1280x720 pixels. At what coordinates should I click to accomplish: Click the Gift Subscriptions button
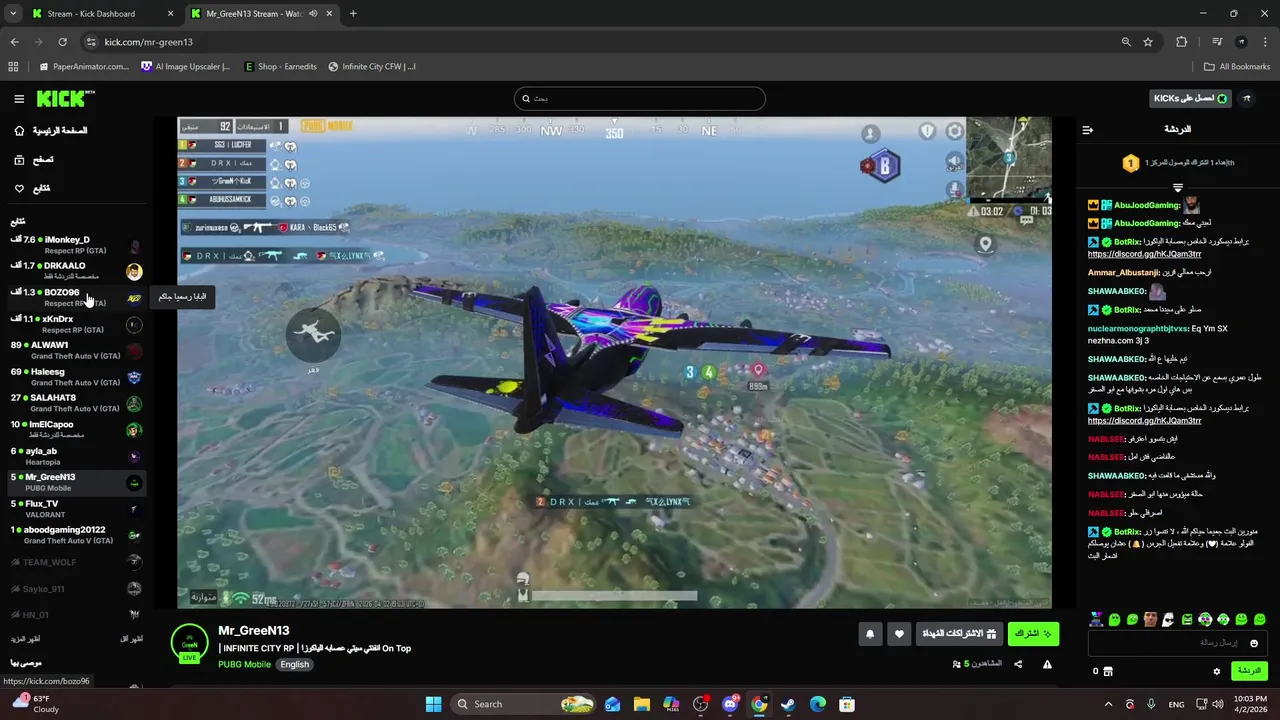click(959, 634)
